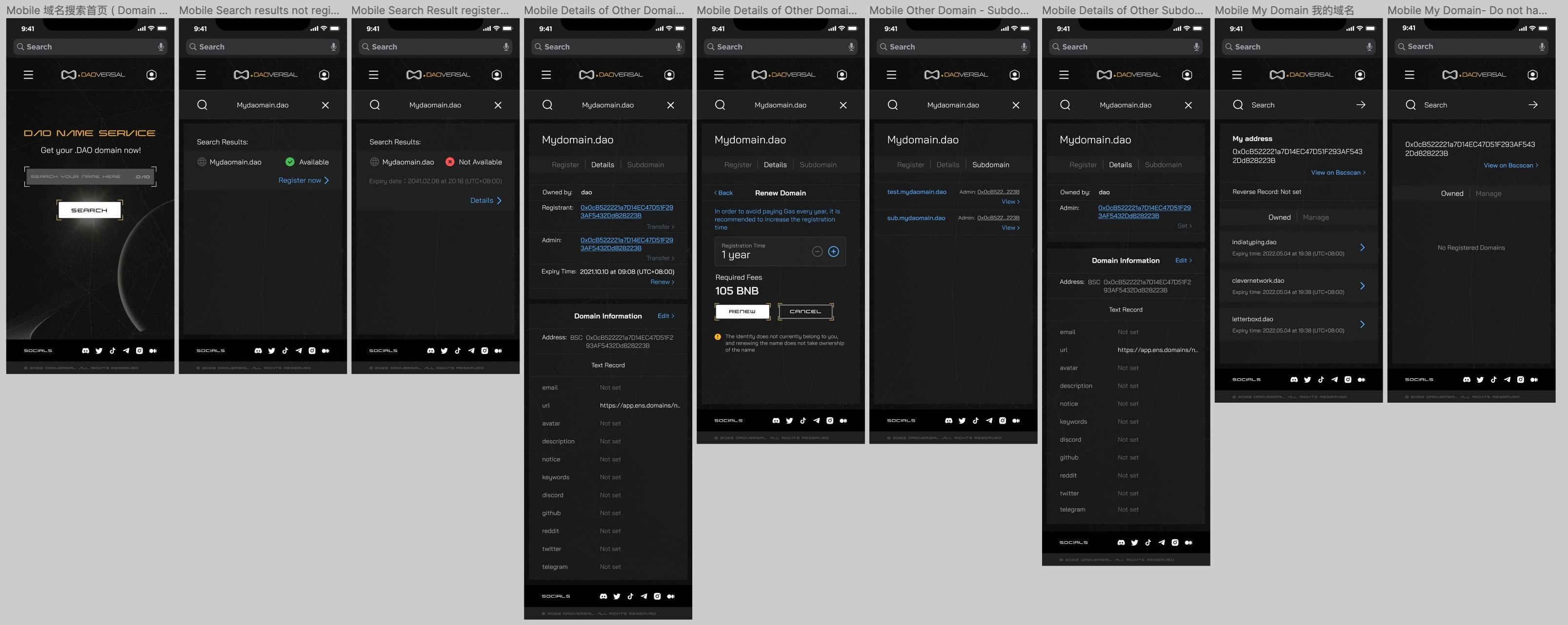
Task: Open the Register tab for Mydomain.dao
Action: click(x=565, y=164)
